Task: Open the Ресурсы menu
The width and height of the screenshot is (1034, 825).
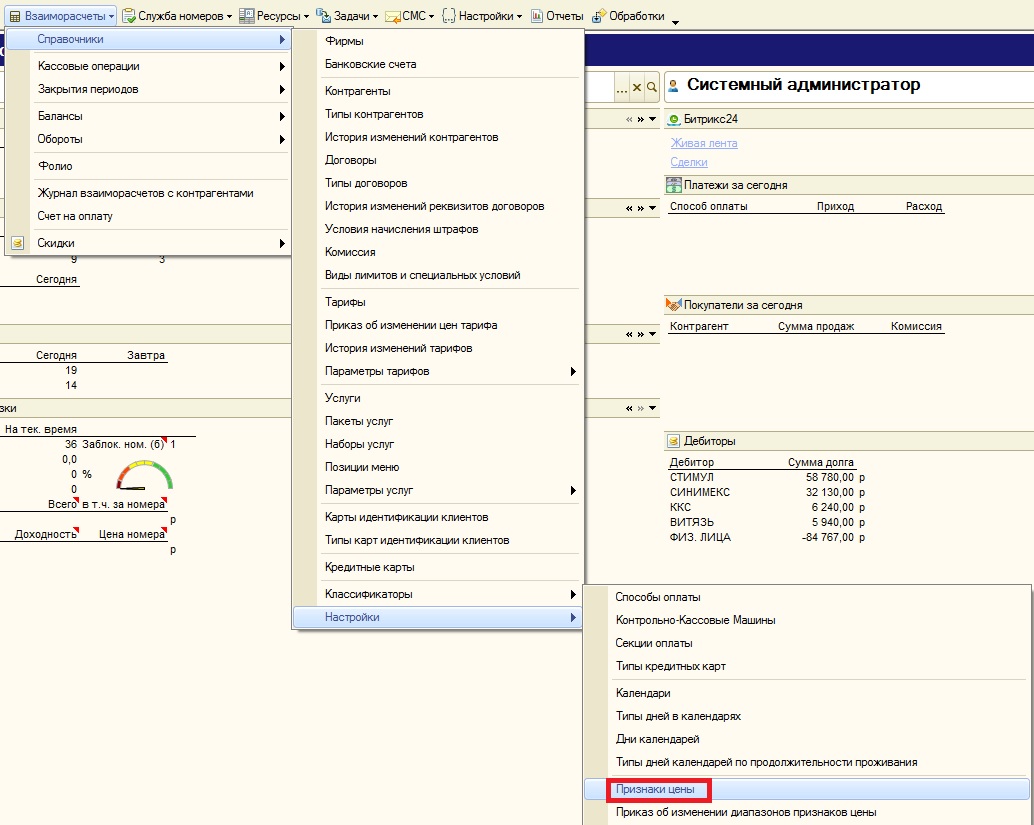Action: tap(274, 16)
